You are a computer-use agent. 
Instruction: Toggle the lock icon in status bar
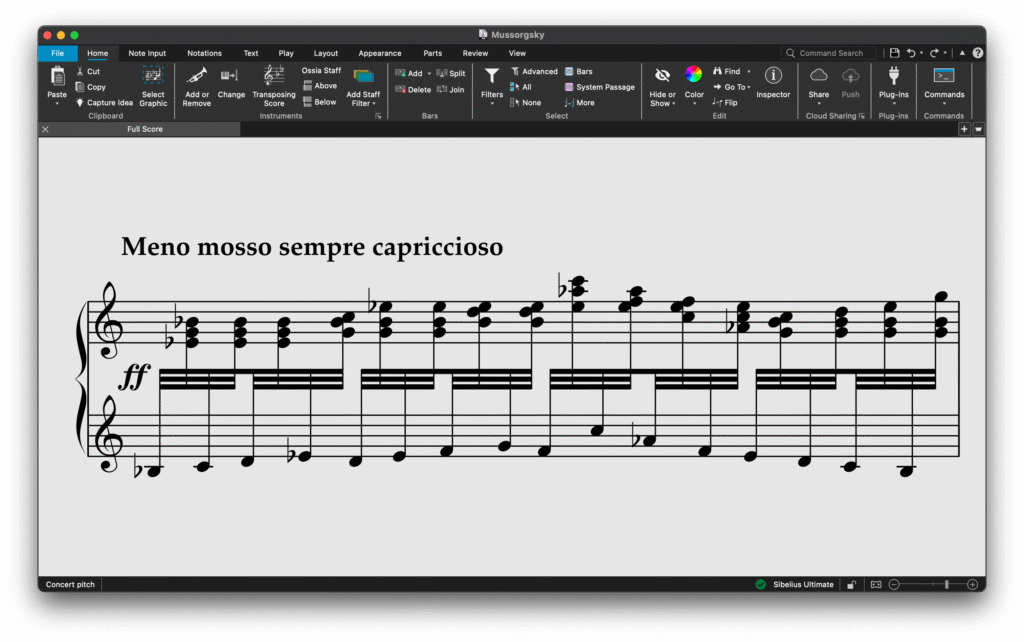click(x=852, y=585)
